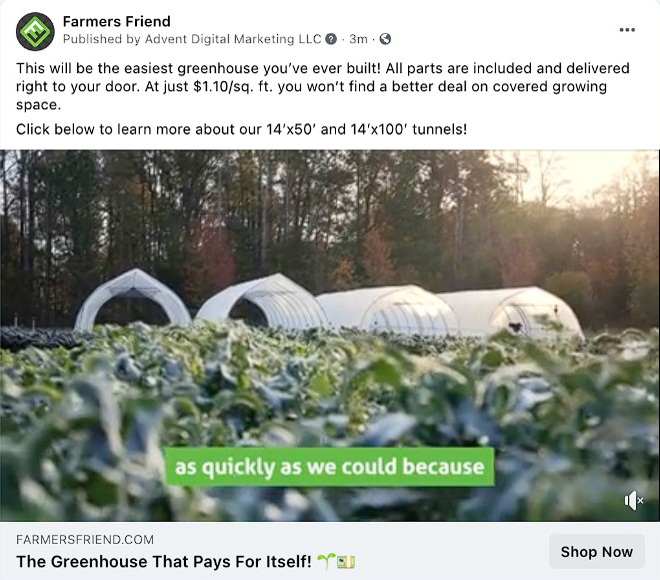The image size is (660, 580).
Task: Click the FARMERSFRIEND.COM domain link
Action: point(85,540)
